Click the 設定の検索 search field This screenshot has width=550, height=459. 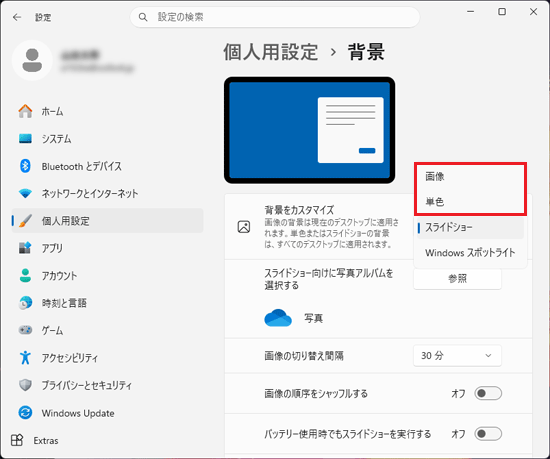click(275, 17)
